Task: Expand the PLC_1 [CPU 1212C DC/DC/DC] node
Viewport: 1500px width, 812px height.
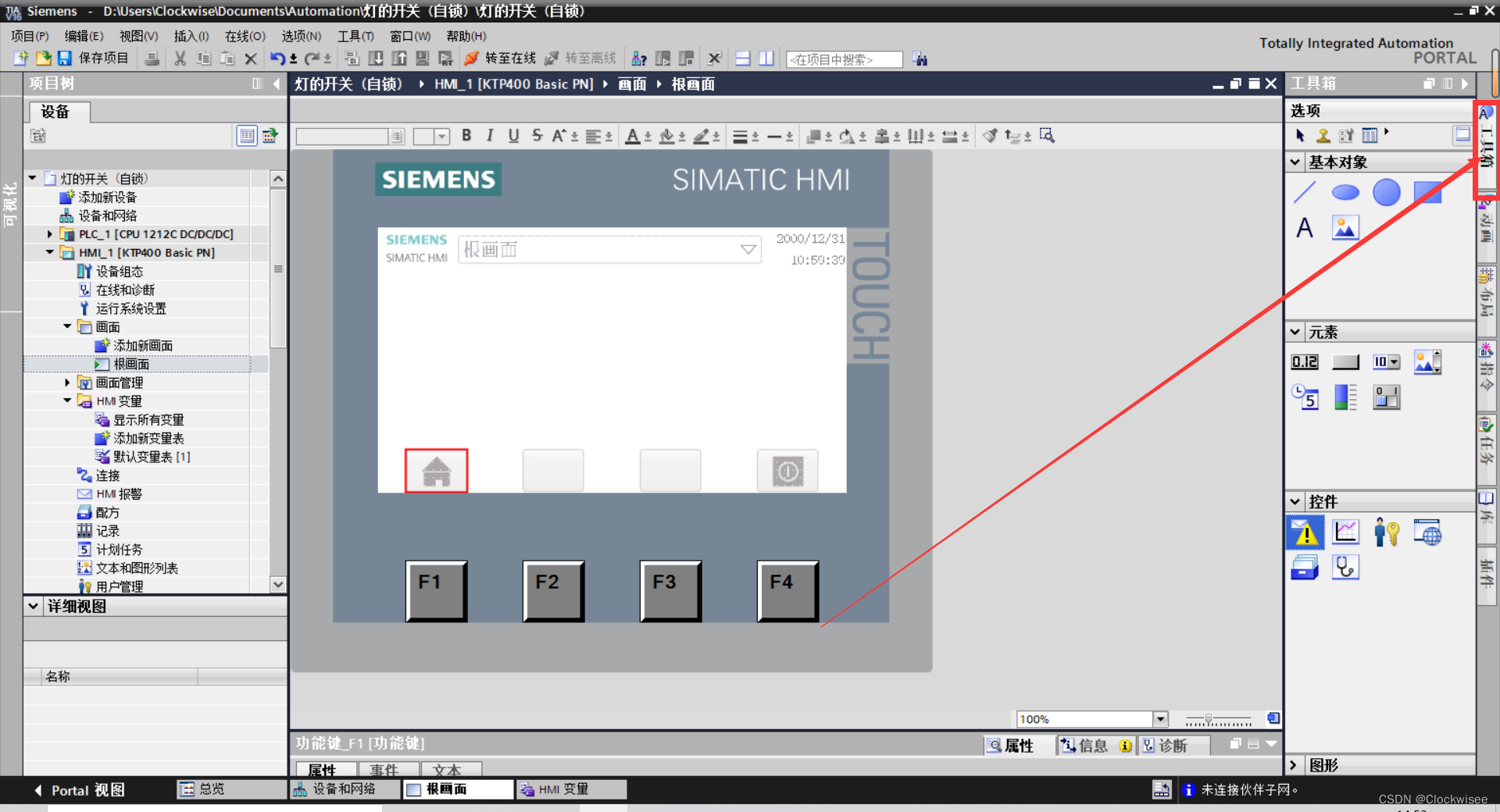Action: (50, 234)
